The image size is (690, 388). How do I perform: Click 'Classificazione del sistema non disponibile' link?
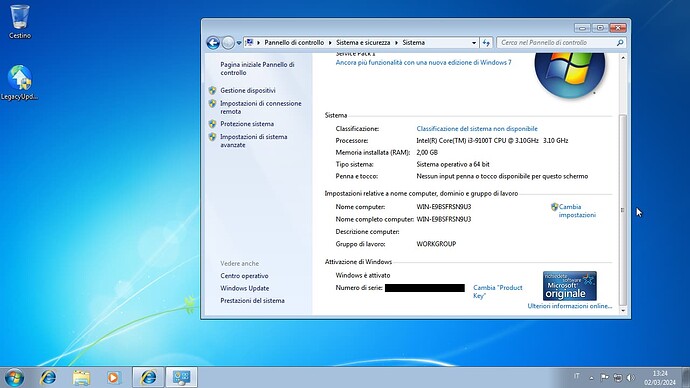tap(477, 128)
